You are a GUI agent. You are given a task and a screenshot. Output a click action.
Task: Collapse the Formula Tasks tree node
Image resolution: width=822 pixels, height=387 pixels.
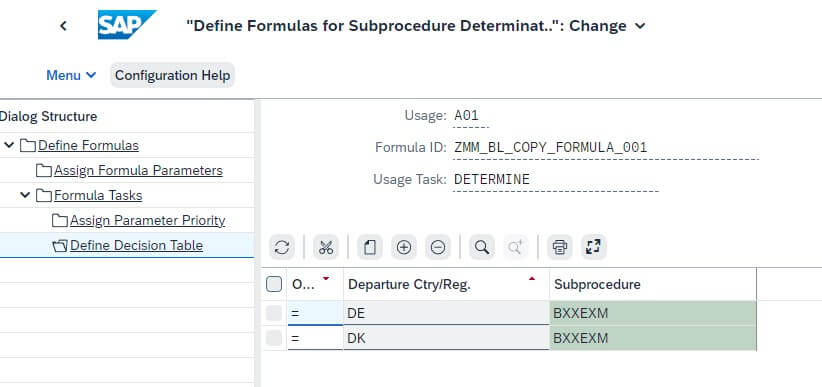(25, 195)
